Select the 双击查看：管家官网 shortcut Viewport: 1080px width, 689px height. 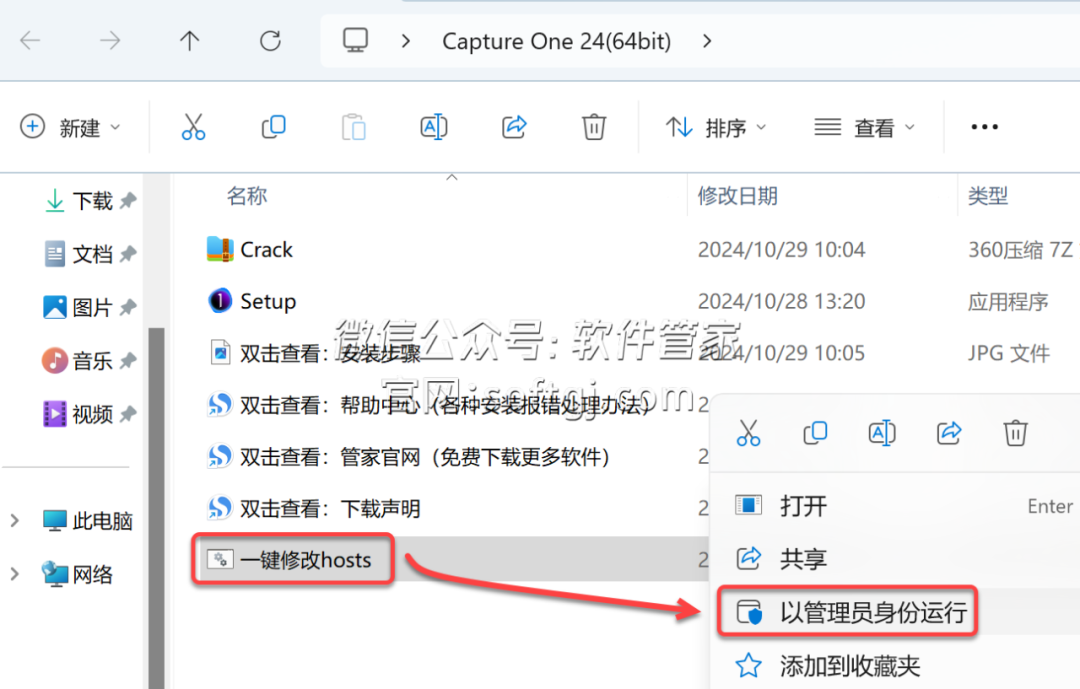408,457
